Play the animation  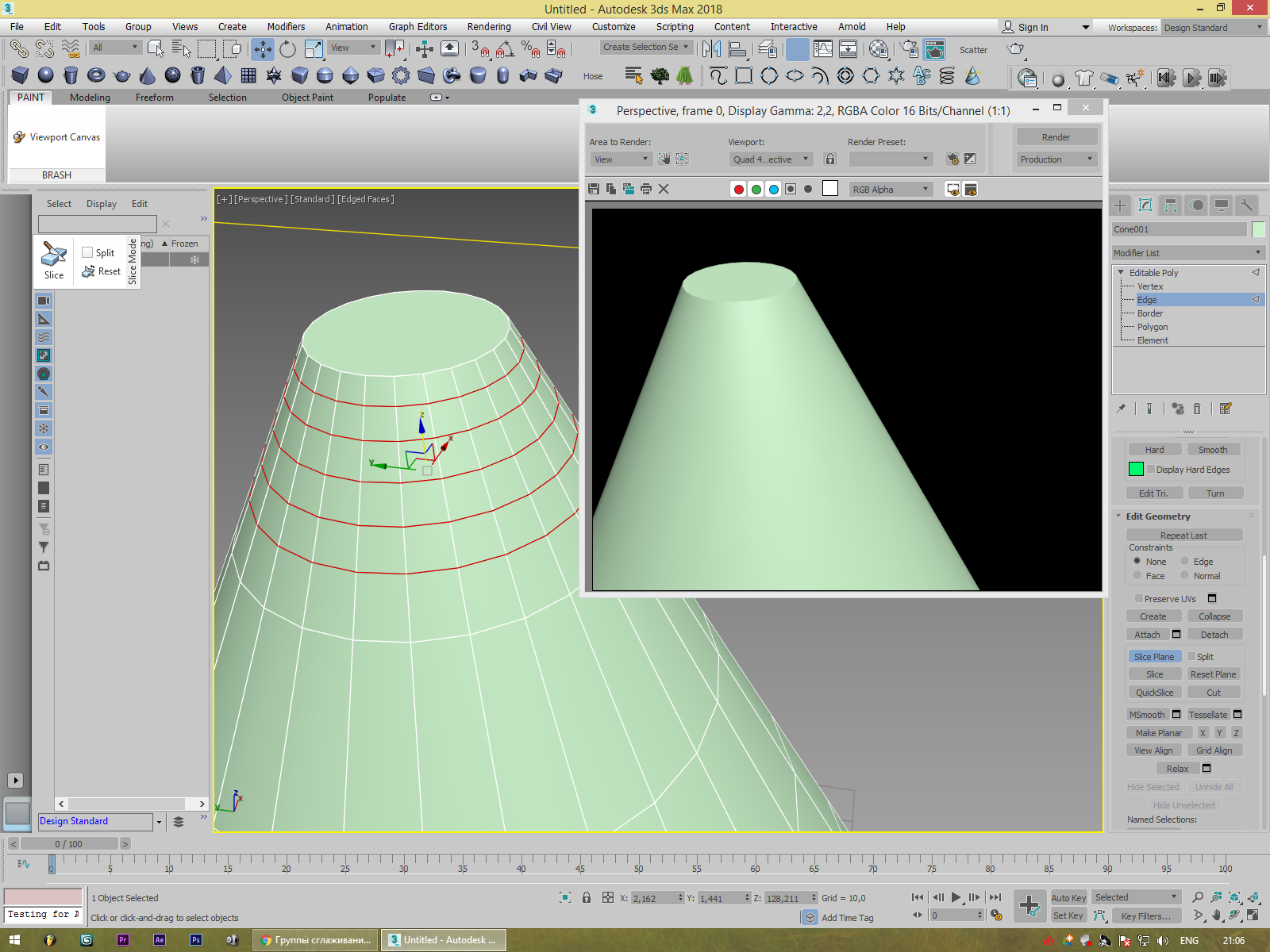956,897
